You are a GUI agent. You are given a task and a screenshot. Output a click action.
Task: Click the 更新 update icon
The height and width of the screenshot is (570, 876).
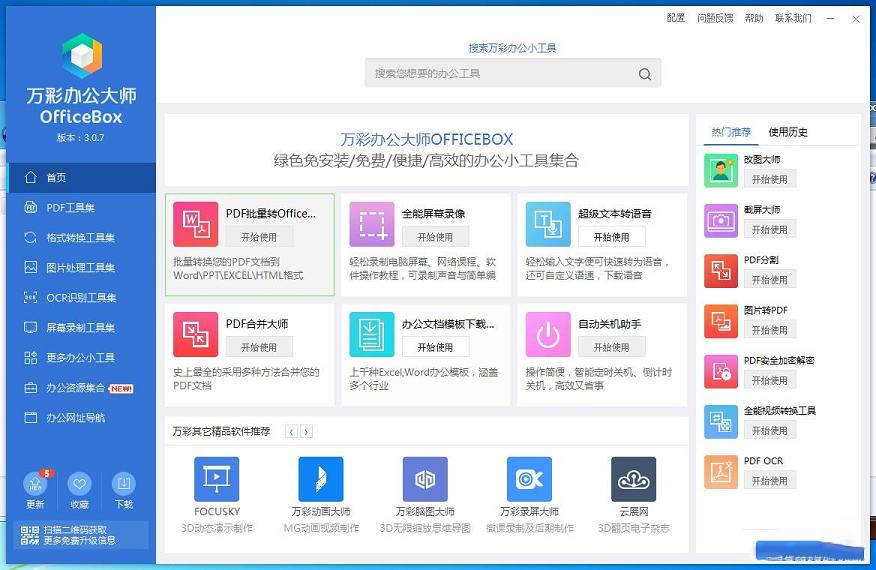(35, 484)
